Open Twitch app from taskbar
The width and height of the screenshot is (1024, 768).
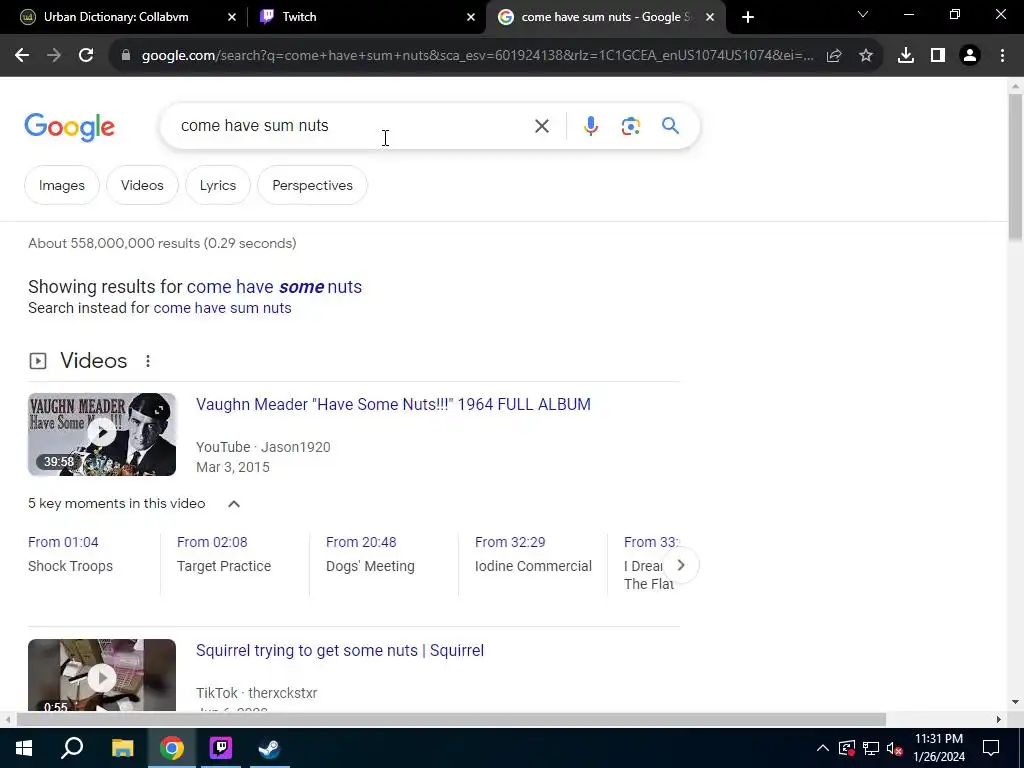(221, 748)
